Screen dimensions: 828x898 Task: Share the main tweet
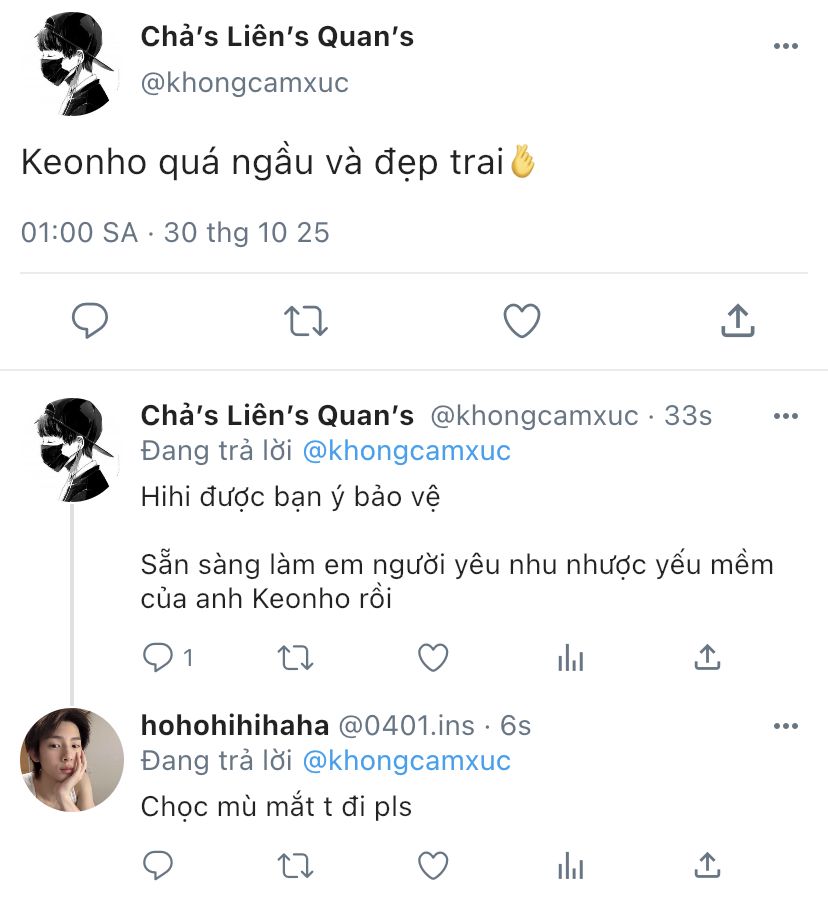pos(737,321)
